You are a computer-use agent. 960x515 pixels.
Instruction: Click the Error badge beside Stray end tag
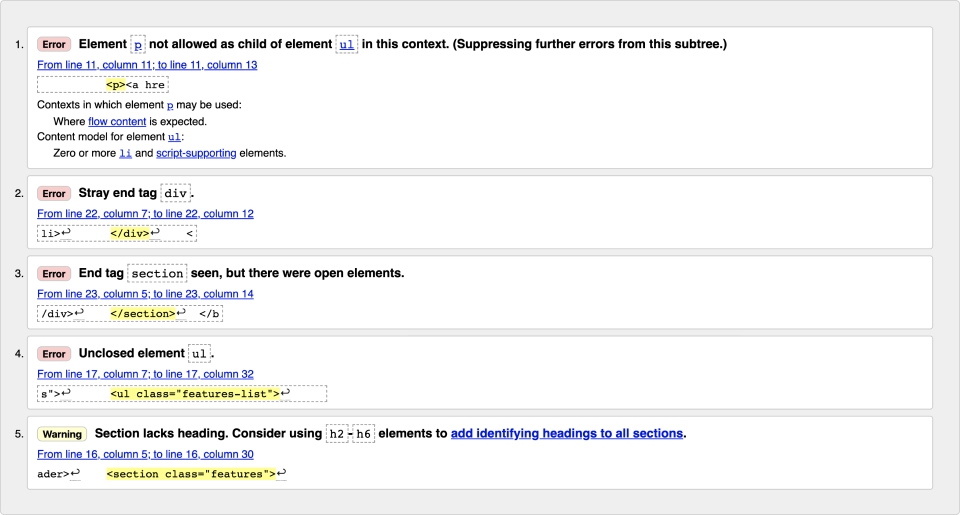pyautogui.click(x=54, y=193)
